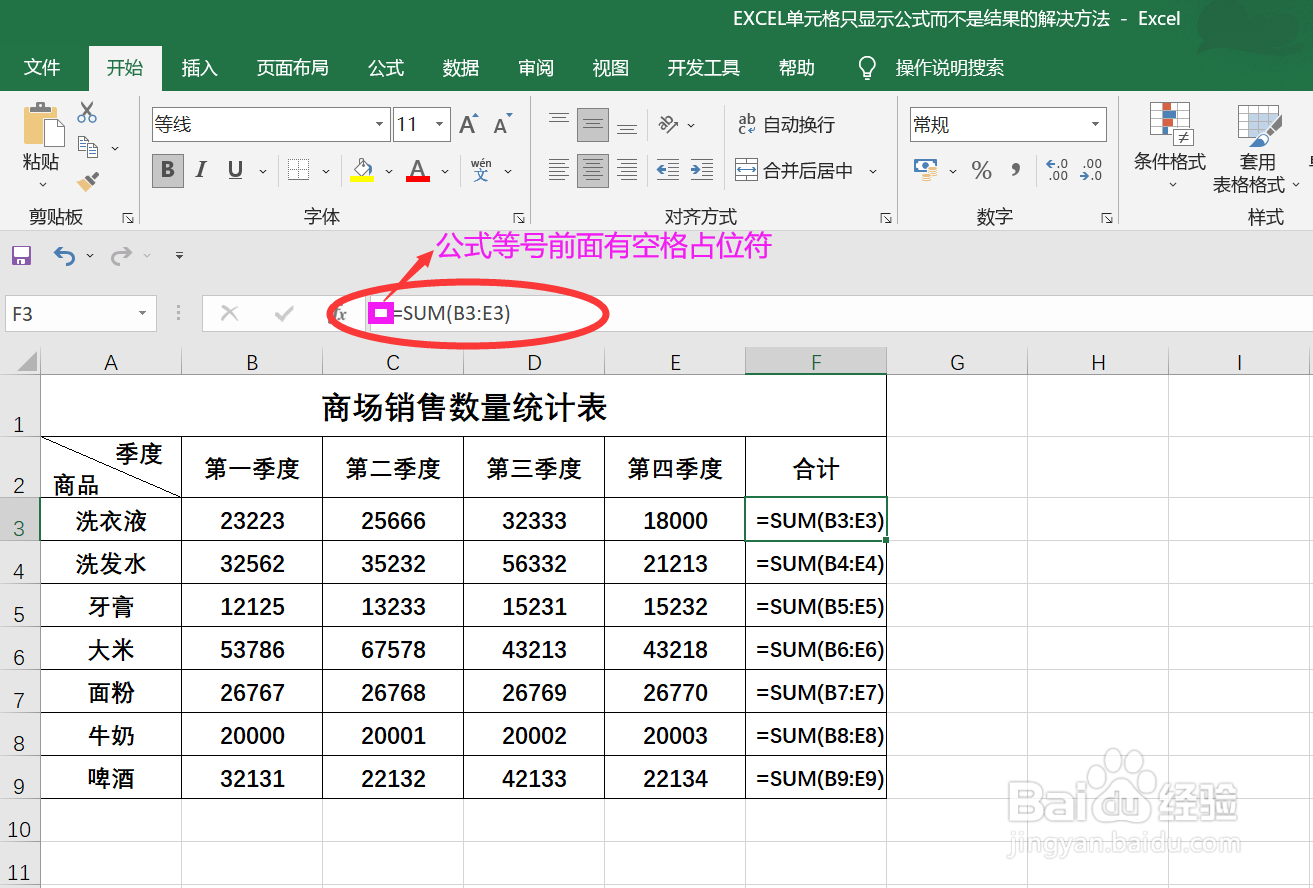1313x888 pixels.
Task: Open the borders dropdown arrow
Action: (326, 171)
